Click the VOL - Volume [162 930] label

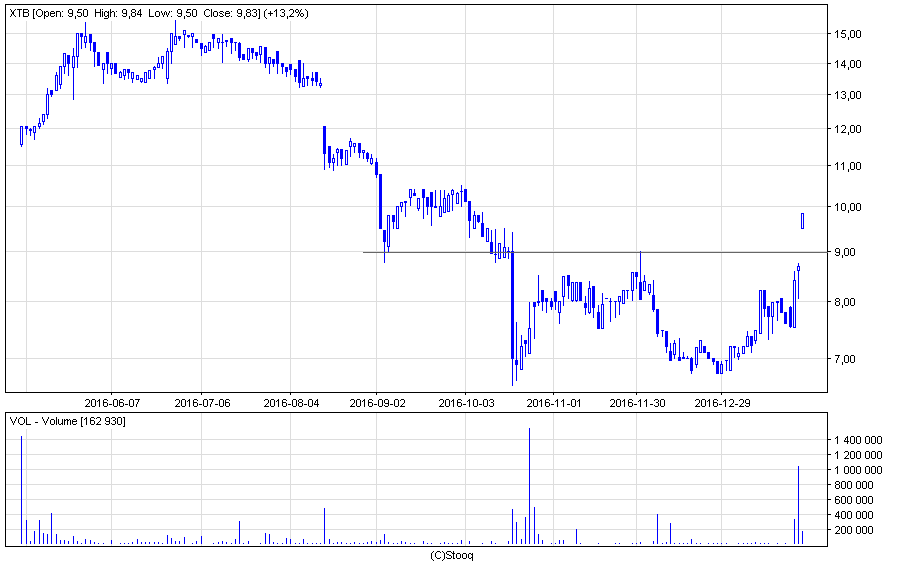click(68, 421)
